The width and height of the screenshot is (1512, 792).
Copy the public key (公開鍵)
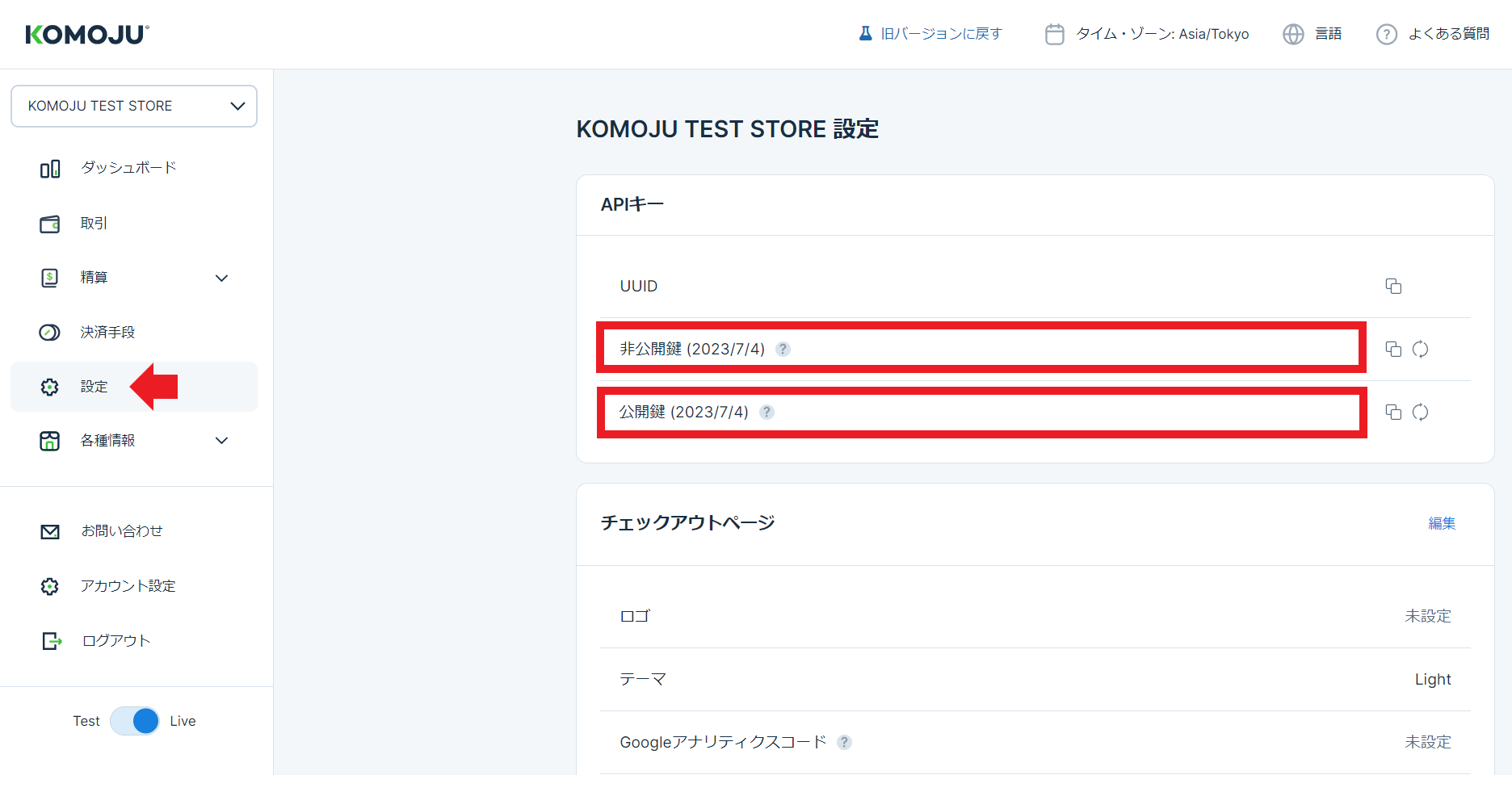pyautogui.click(x=1393, y=412)
